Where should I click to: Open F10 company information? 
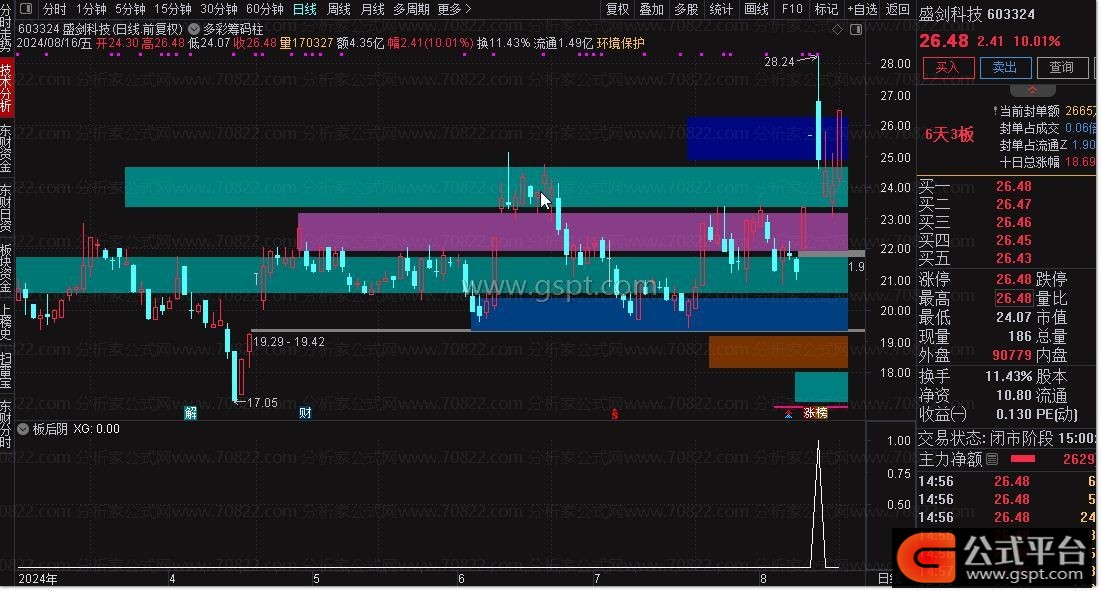[x=792, y=9]
